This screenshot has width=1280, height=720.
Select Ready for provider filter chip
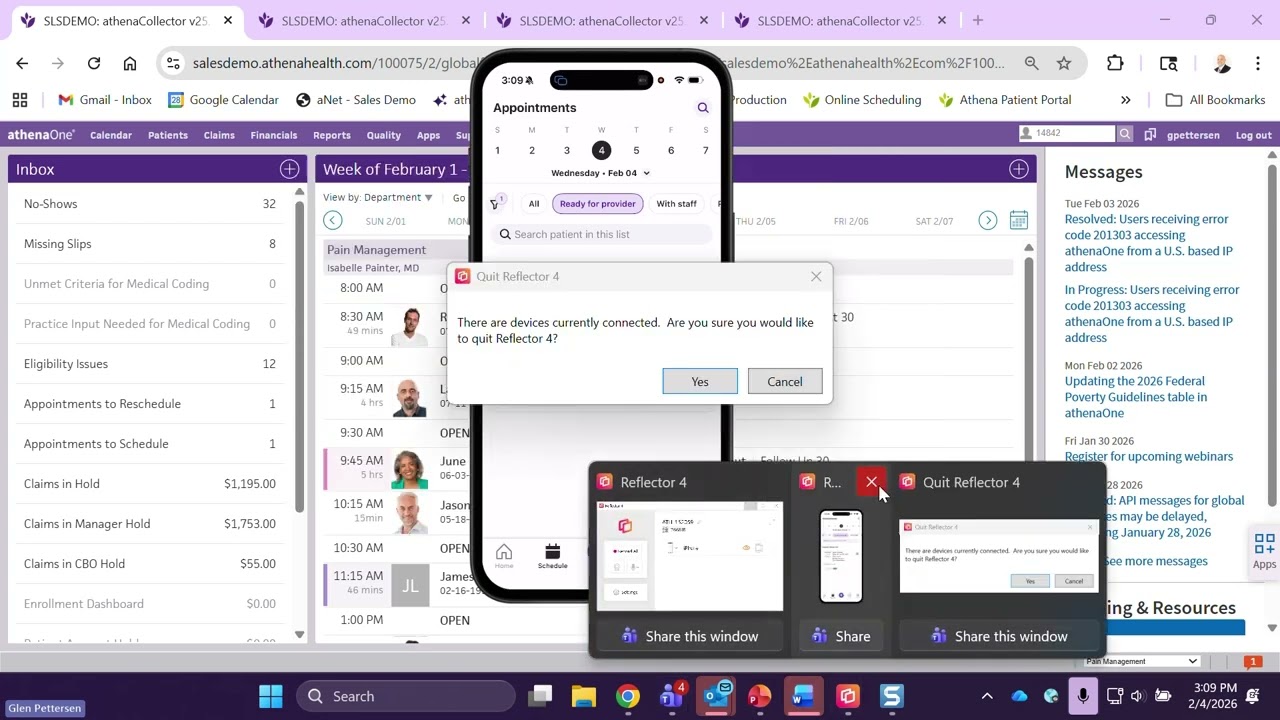click(597, 204)
